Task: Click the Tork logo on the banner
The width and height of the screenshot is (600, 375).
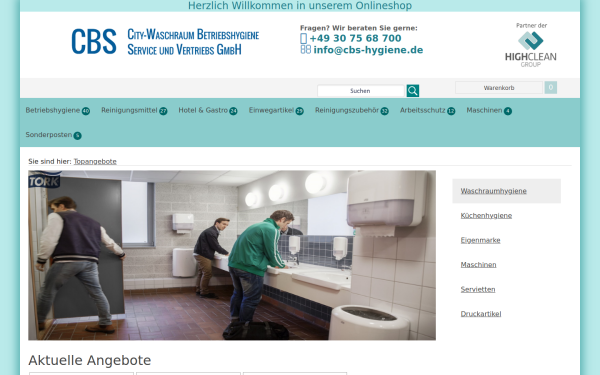Action: coord(44,180)
